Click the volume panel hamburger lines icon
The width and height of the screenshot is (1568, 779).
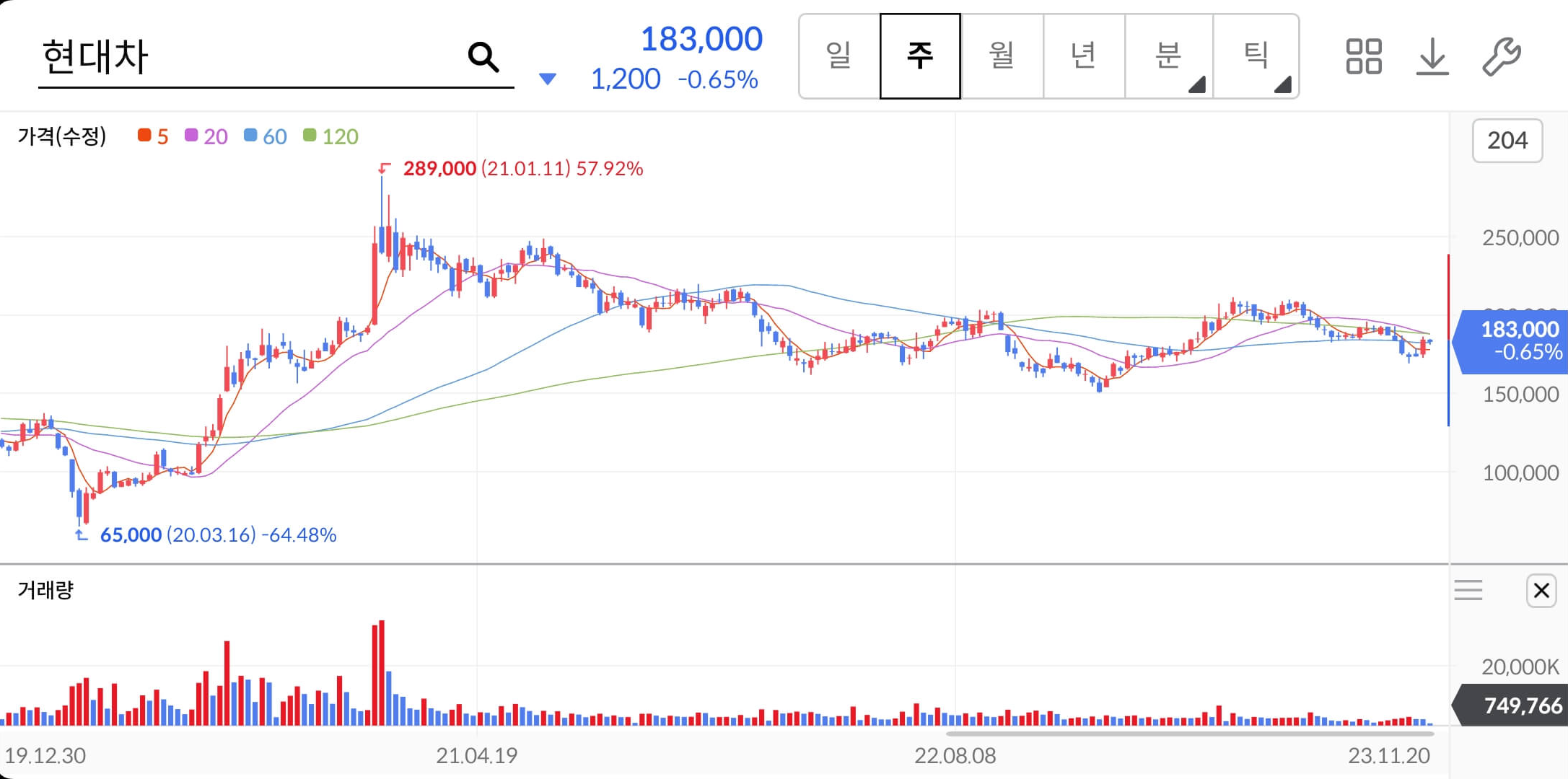[x=1468, y=591]
